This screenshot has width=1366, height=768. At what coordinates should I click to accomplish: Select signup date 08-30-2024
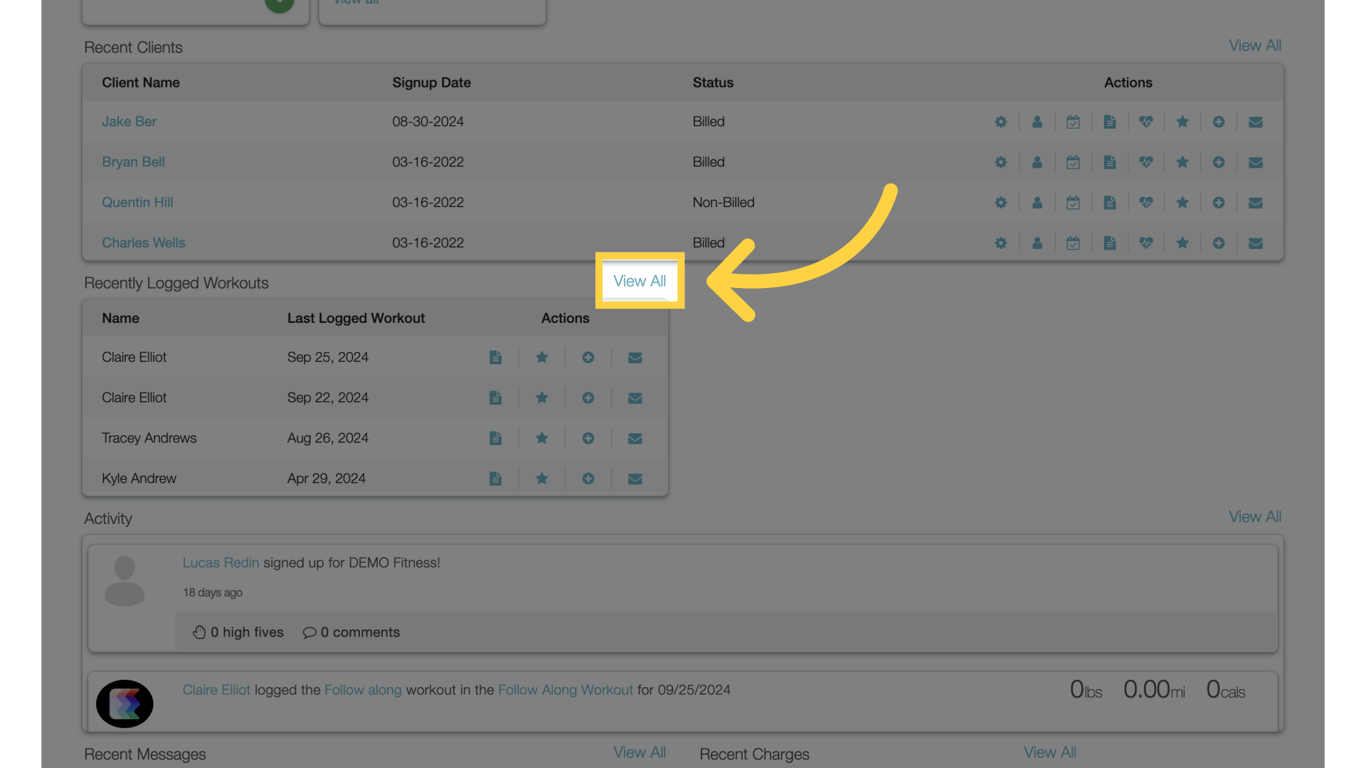click(x=428, y=121)
